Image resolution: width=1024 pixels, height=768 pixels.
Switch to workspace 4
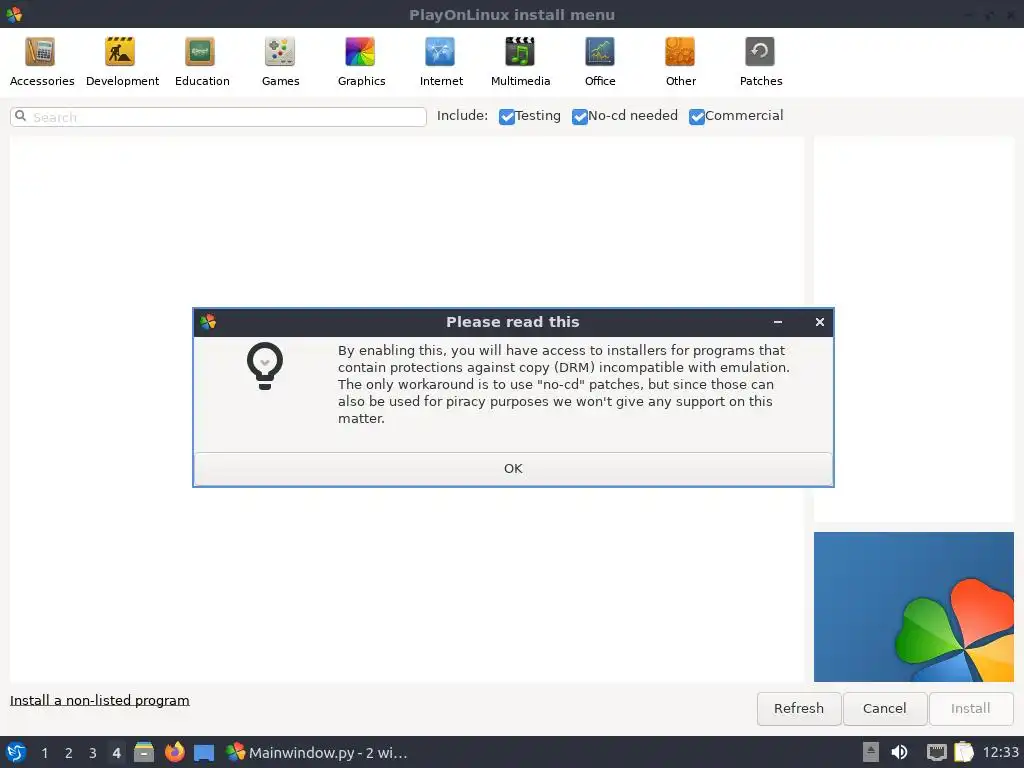116,753
